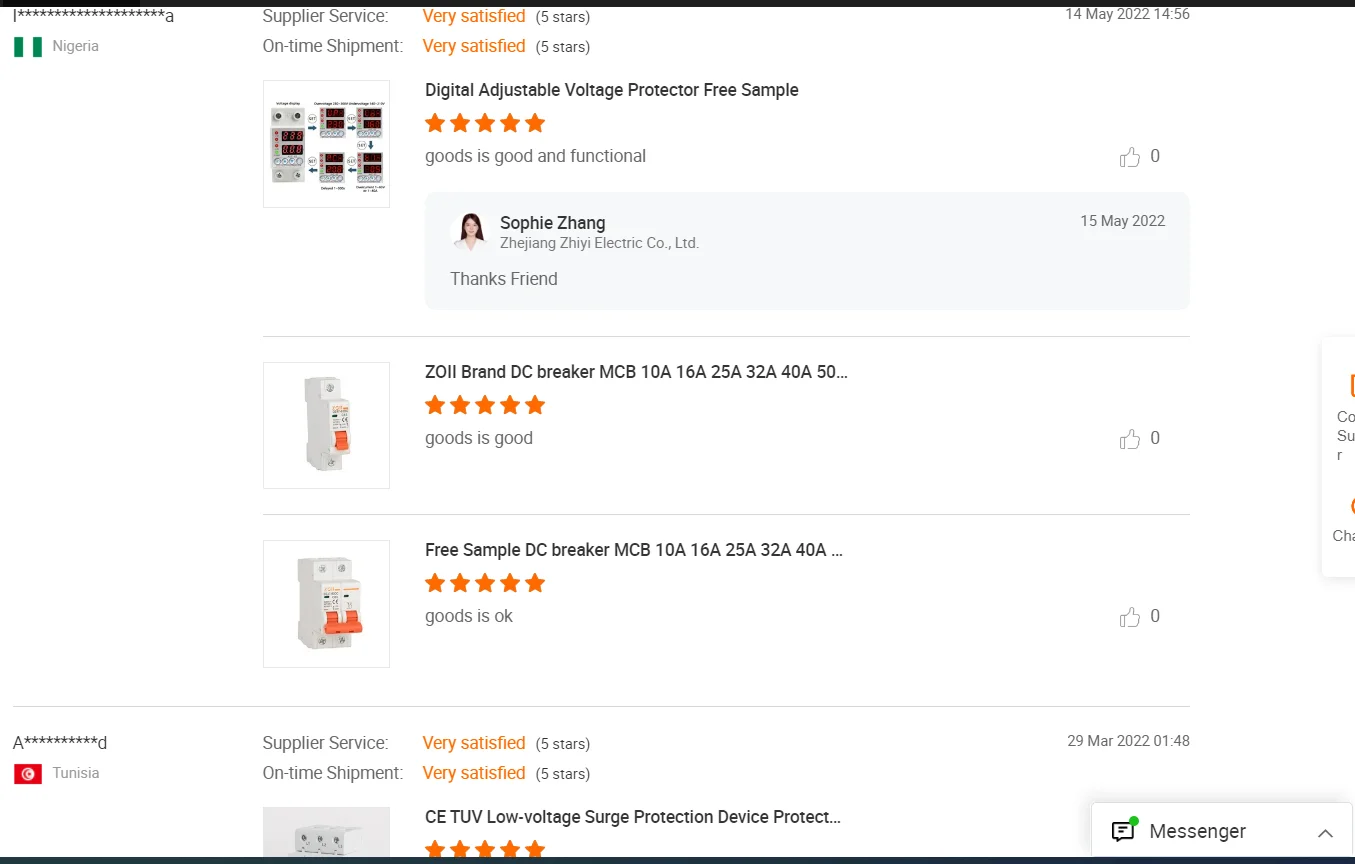1355x864 pixels.
Task: Click Sophie Zhang's avatar
Action: point(469,231)
